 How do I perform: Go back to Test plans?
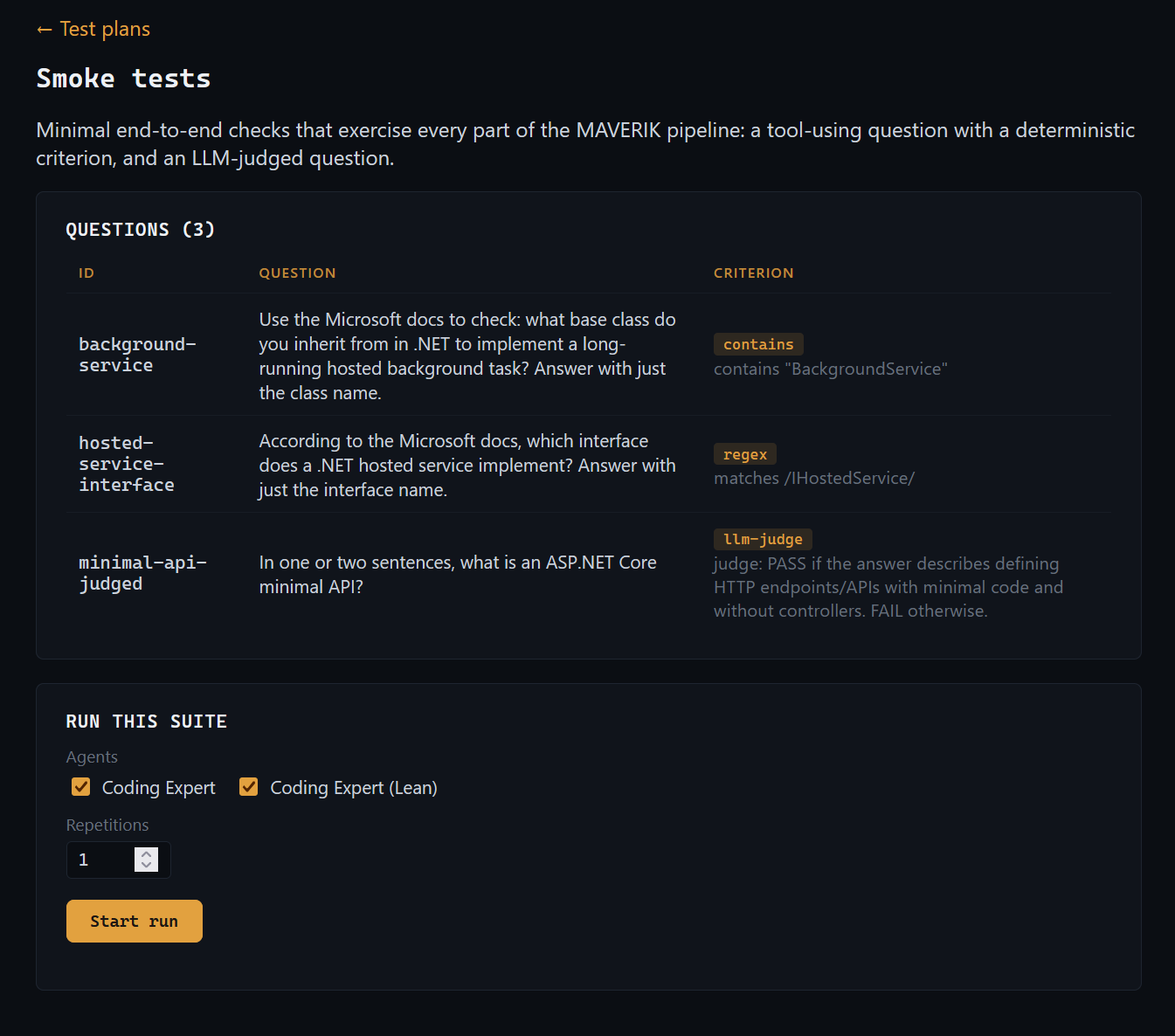tap(93, 29)
